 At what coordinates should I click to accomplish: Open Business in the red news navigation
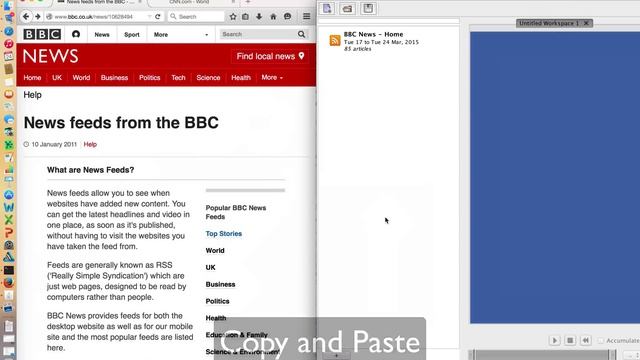(114, 78)
